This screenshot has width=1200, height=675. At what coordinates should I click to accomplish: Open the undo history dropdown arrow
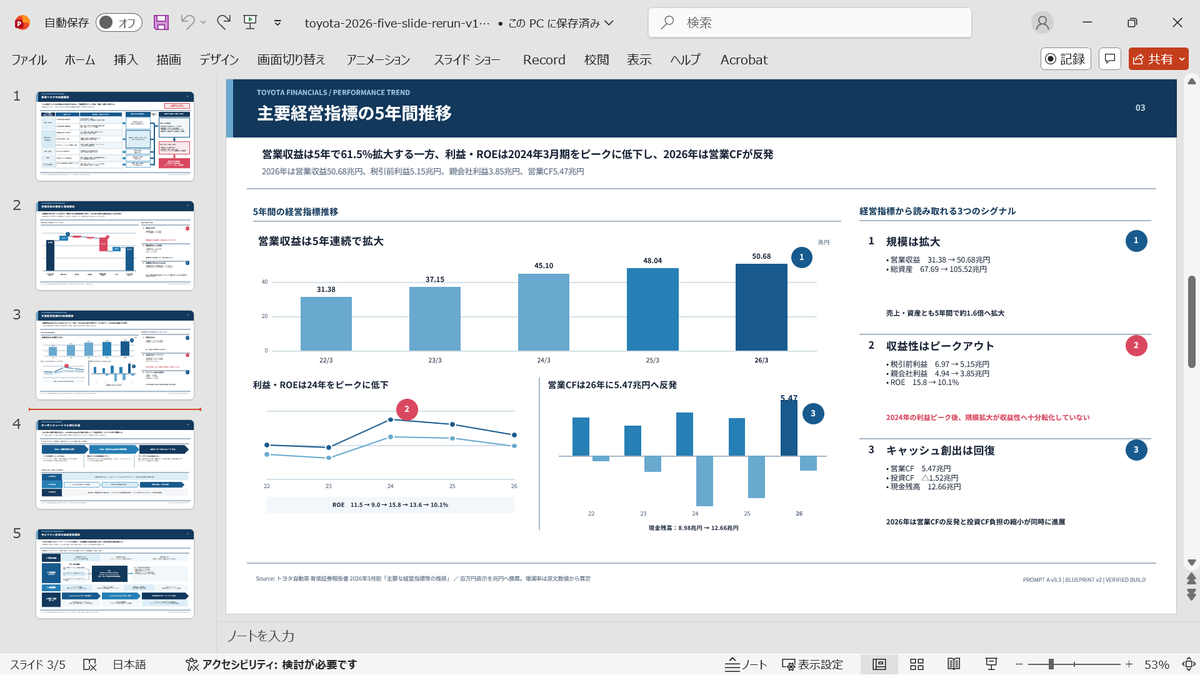203,22
